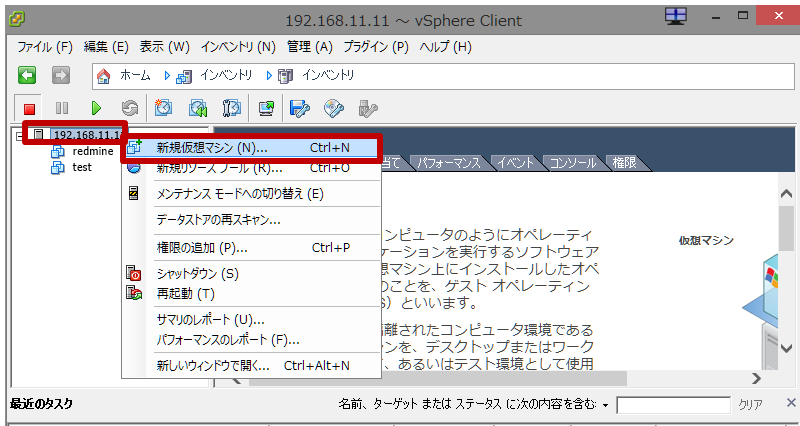Switch to the パフォーマンス tab

click(x=448, y=163)
